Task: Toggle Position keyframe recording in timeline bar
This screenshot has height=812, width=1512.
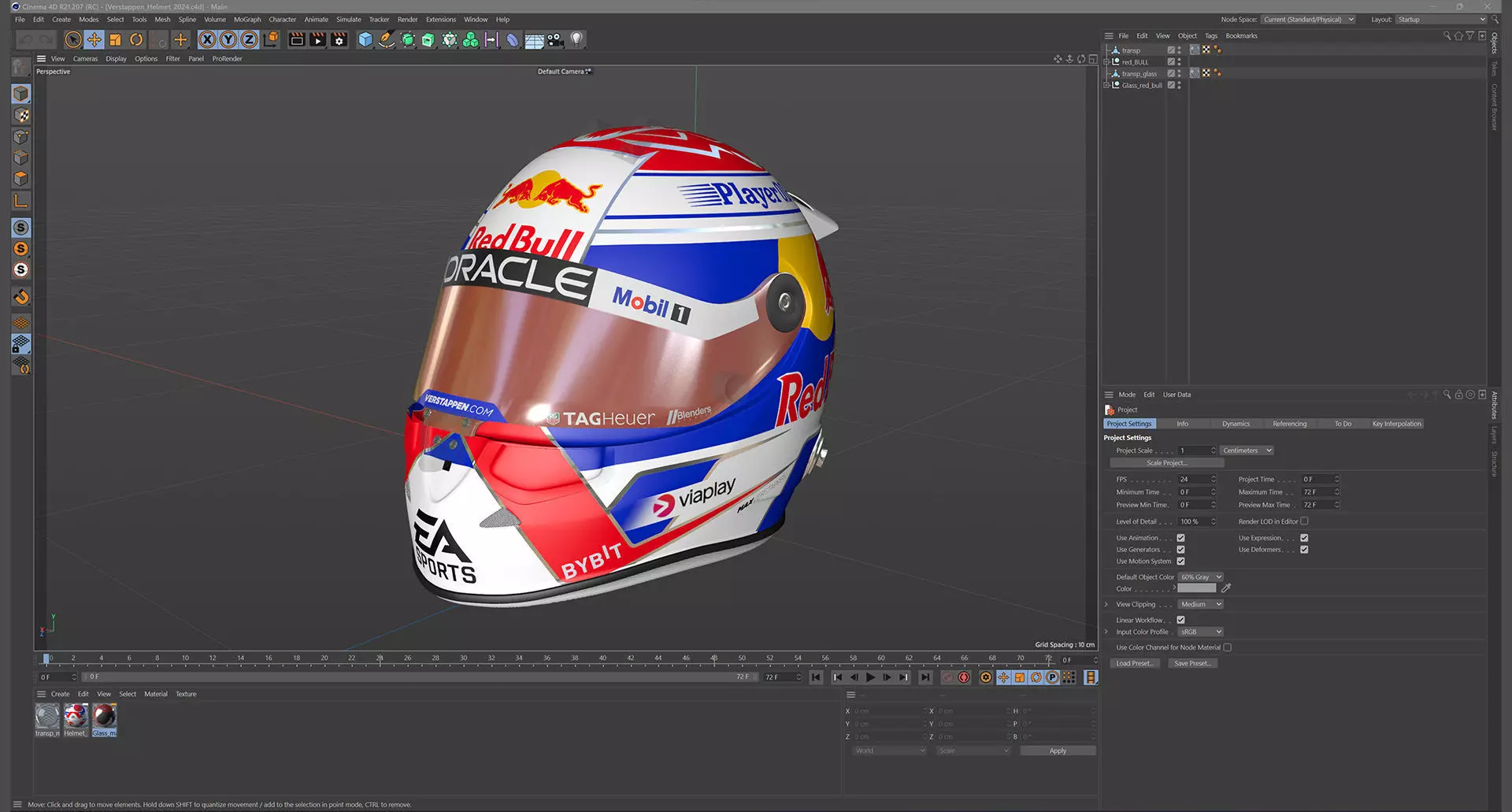Action: [x=1003, y=677]
